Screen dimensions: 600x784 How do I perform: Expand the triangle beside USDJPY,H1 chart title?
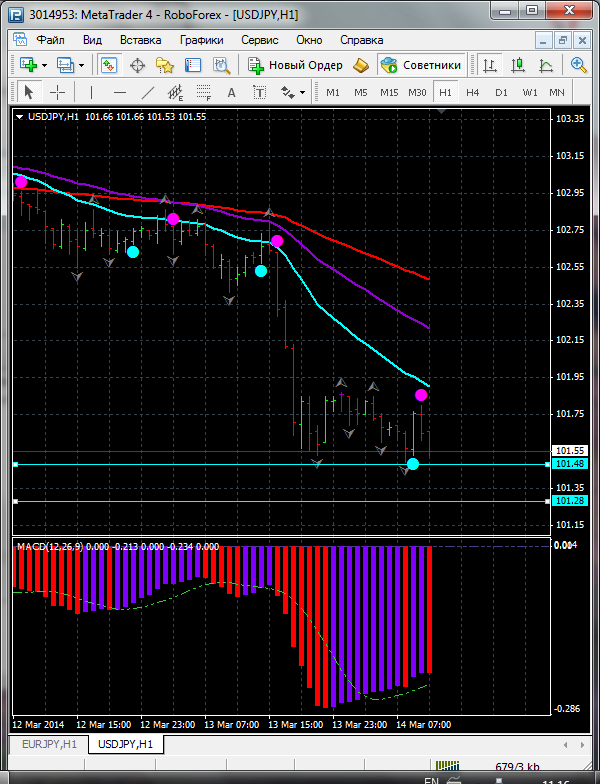point(20,117)
